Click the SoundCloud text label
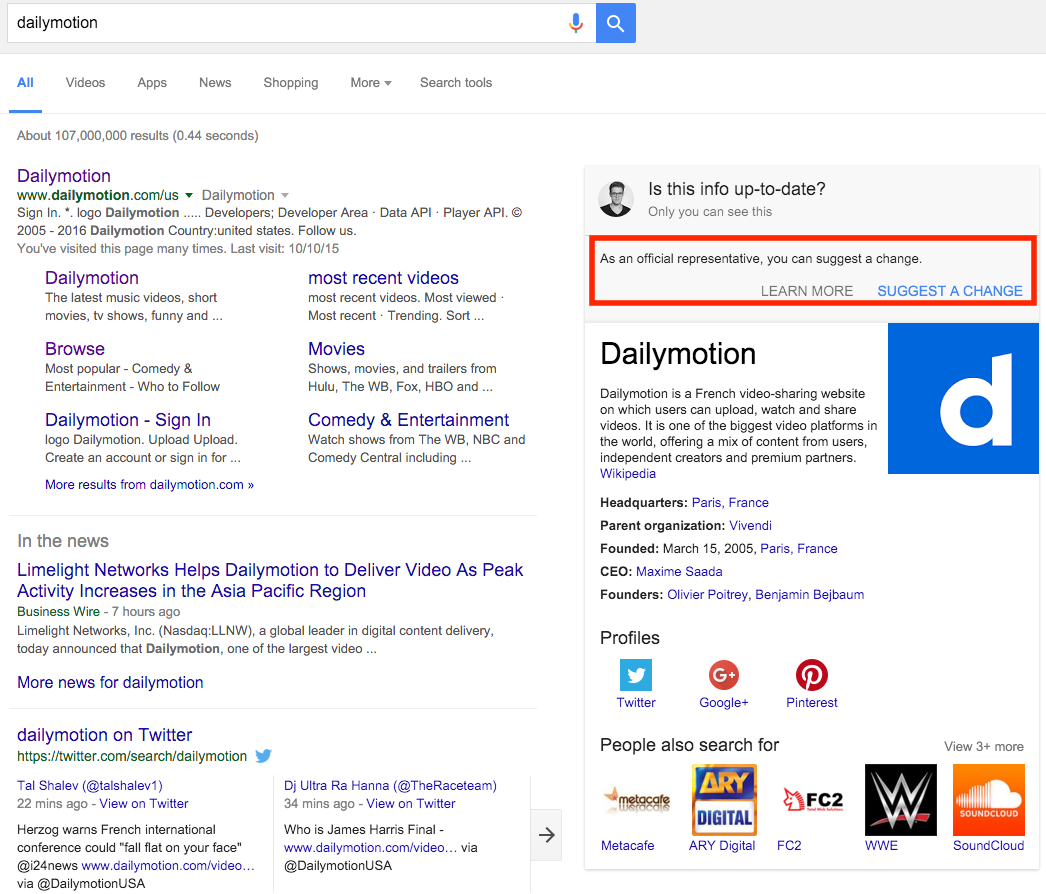This screenshot has height=894, width=1046. [989, 845]
